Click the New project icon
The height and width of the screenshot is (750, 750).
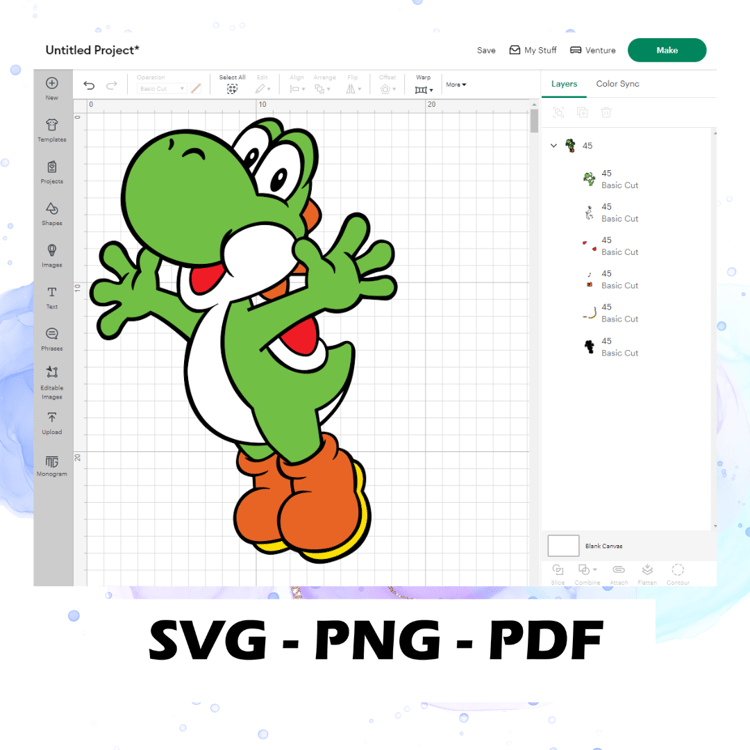pos(52,83)
